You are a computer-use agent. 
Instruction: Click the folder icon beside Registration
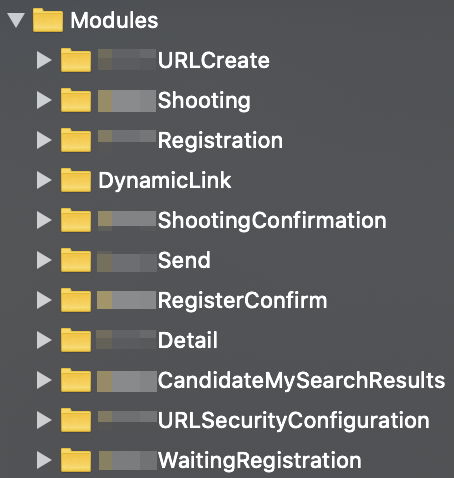pyautogui.click(x=76, y=140)
